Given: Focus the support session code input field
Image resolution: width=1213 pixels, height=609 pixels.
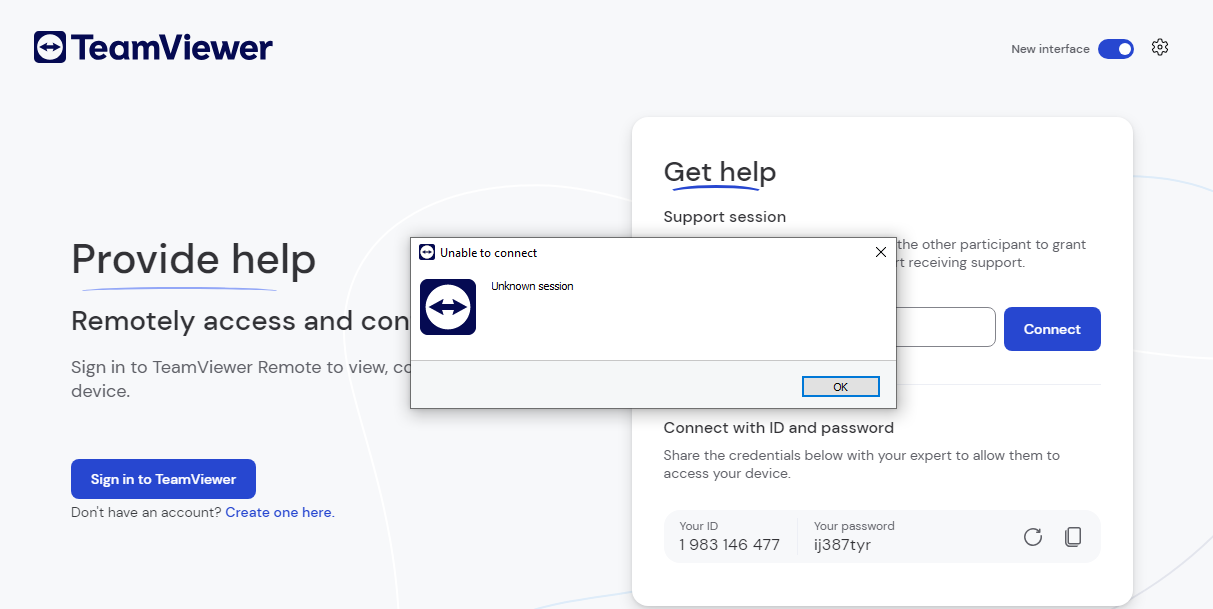Looking at the screenshot, I should tap(945, 327).
